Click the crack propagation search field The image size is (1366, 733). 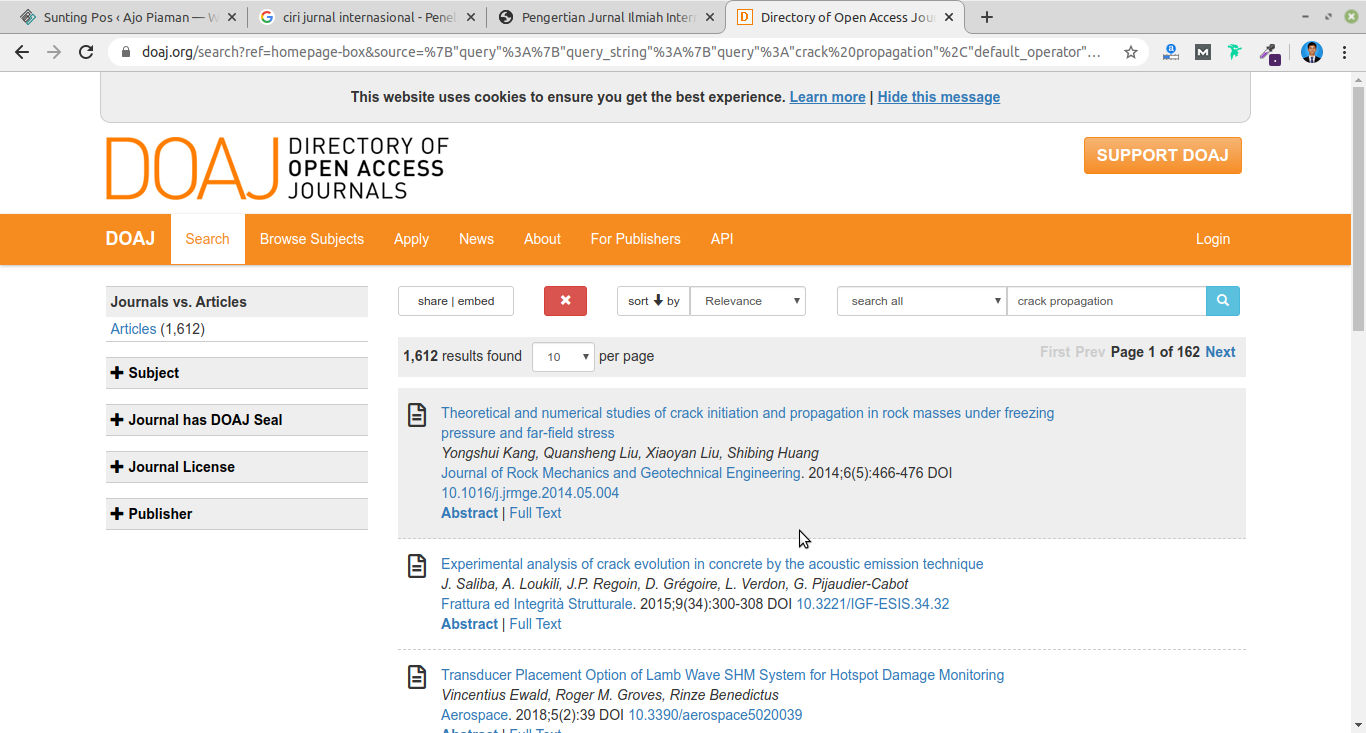tap(1106, 301)
